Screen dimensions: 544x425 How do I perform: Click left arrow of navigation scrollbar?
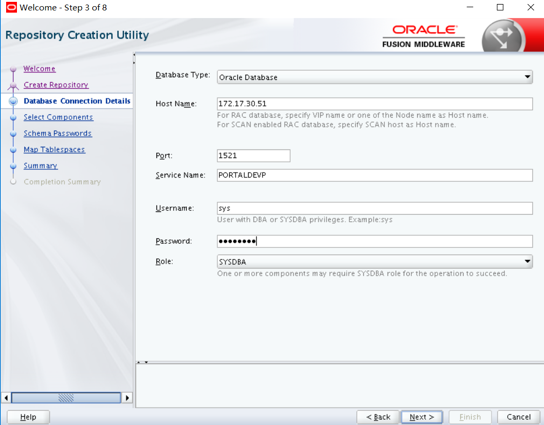pos(6,398)
